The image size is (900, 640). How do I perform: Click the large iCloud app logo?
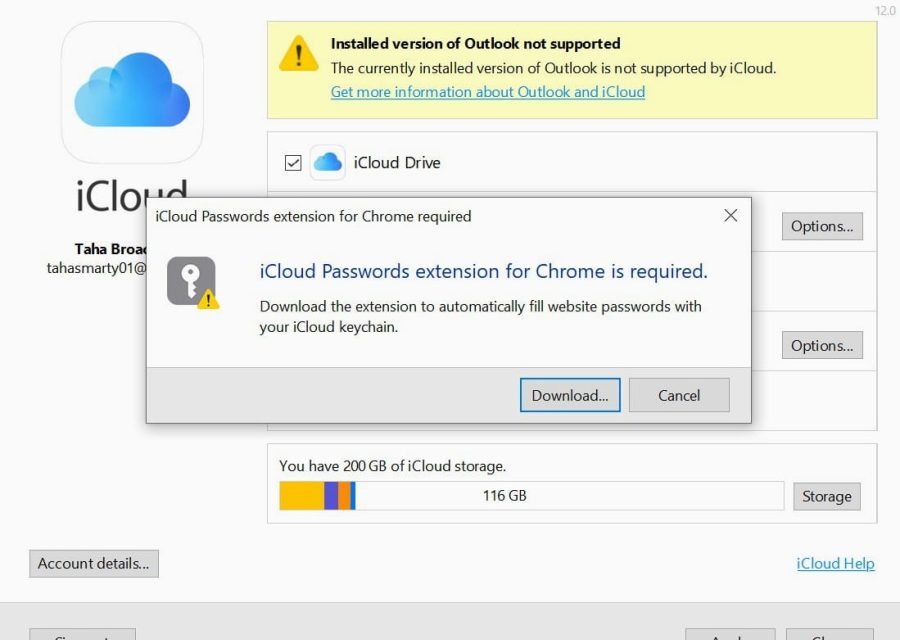tap(131, 90)
